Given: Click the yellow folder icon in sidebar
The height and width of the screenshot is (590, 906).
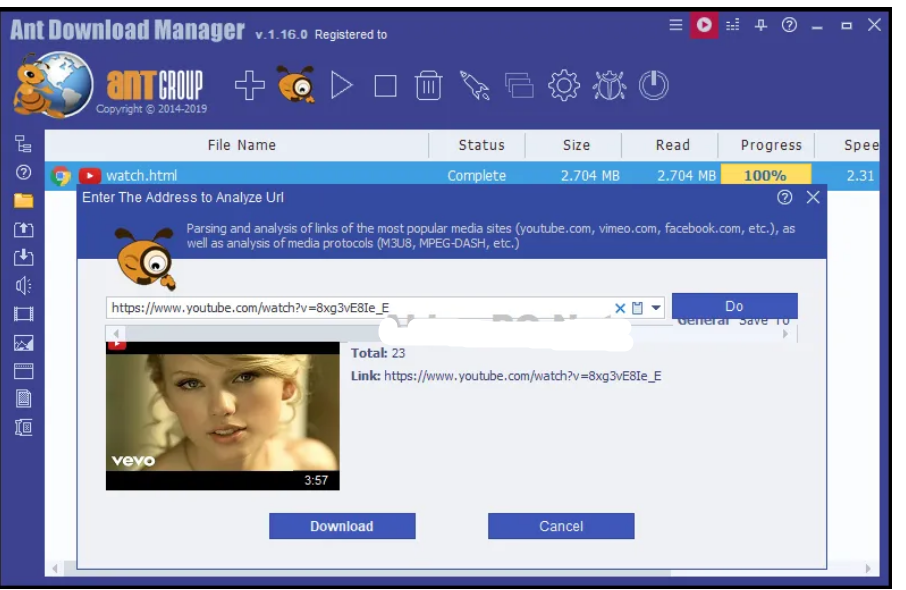Looking at the screenshot, I should 23,200.
